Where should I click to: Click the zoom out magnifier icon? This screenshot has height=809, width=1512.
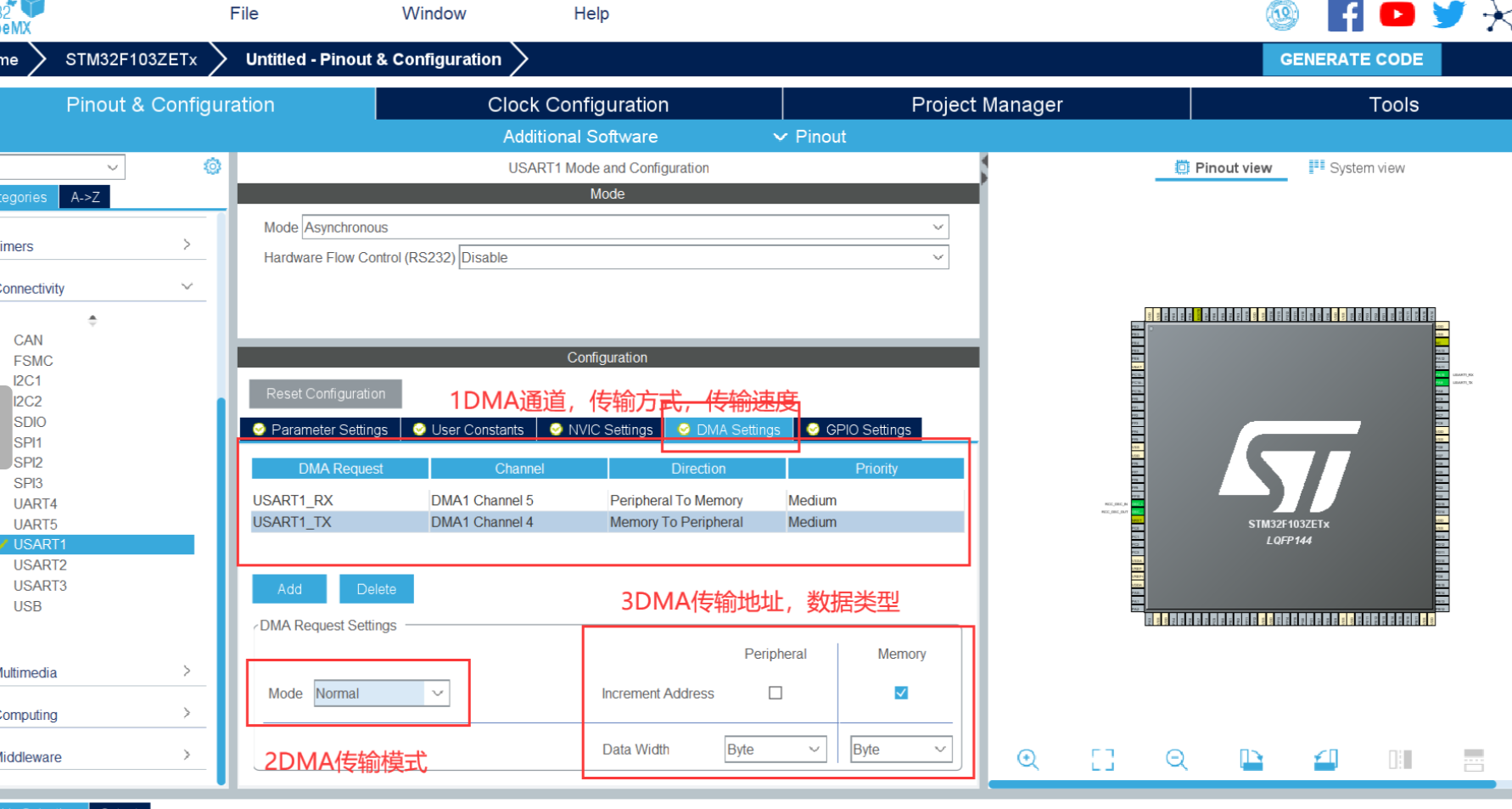click(x=1176, y=759)
